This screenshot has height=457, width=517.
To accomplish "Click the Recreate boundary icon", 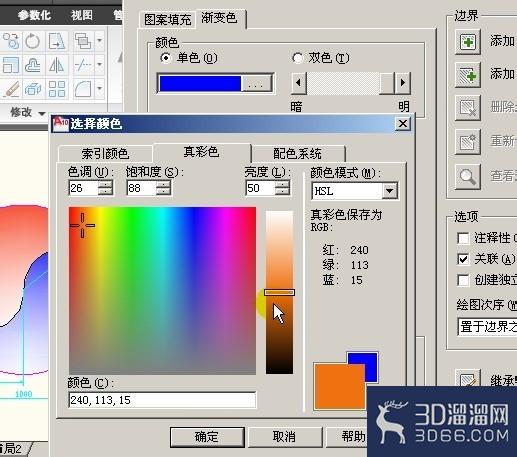I will (x=468, y=142).
